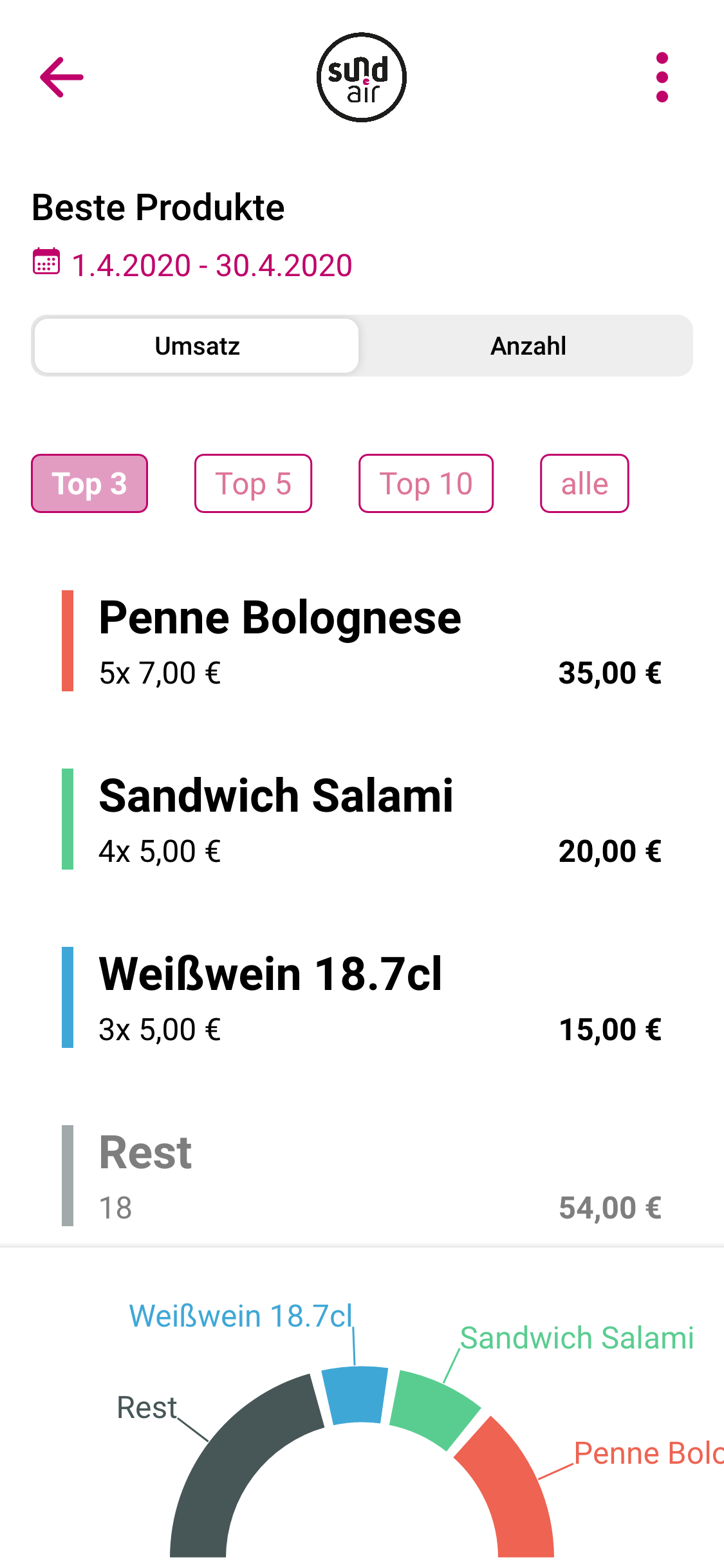Click the green Sandwich Salami chart segment
This screenshot has height=1568, width=724.
click(434, 1408)
